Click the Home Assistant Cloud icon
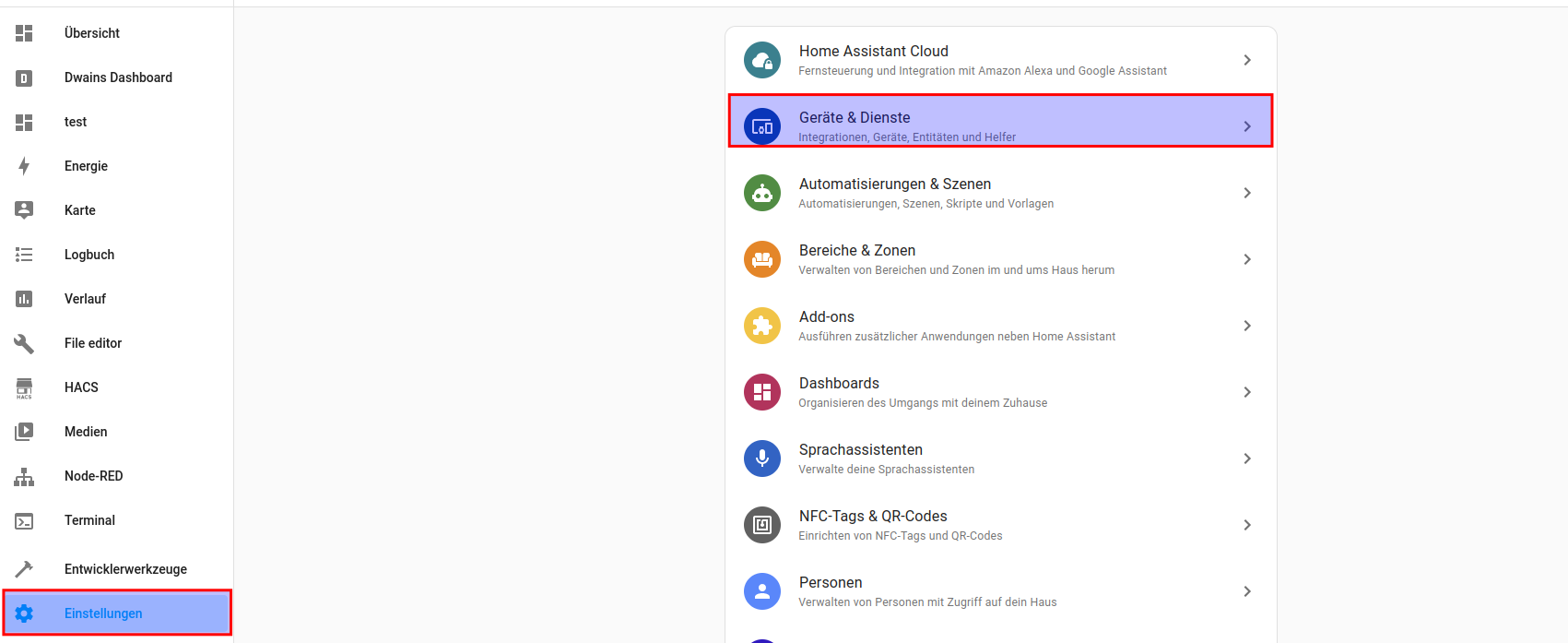This screenshot has height=643, width=1568. (x=761, y=60)
